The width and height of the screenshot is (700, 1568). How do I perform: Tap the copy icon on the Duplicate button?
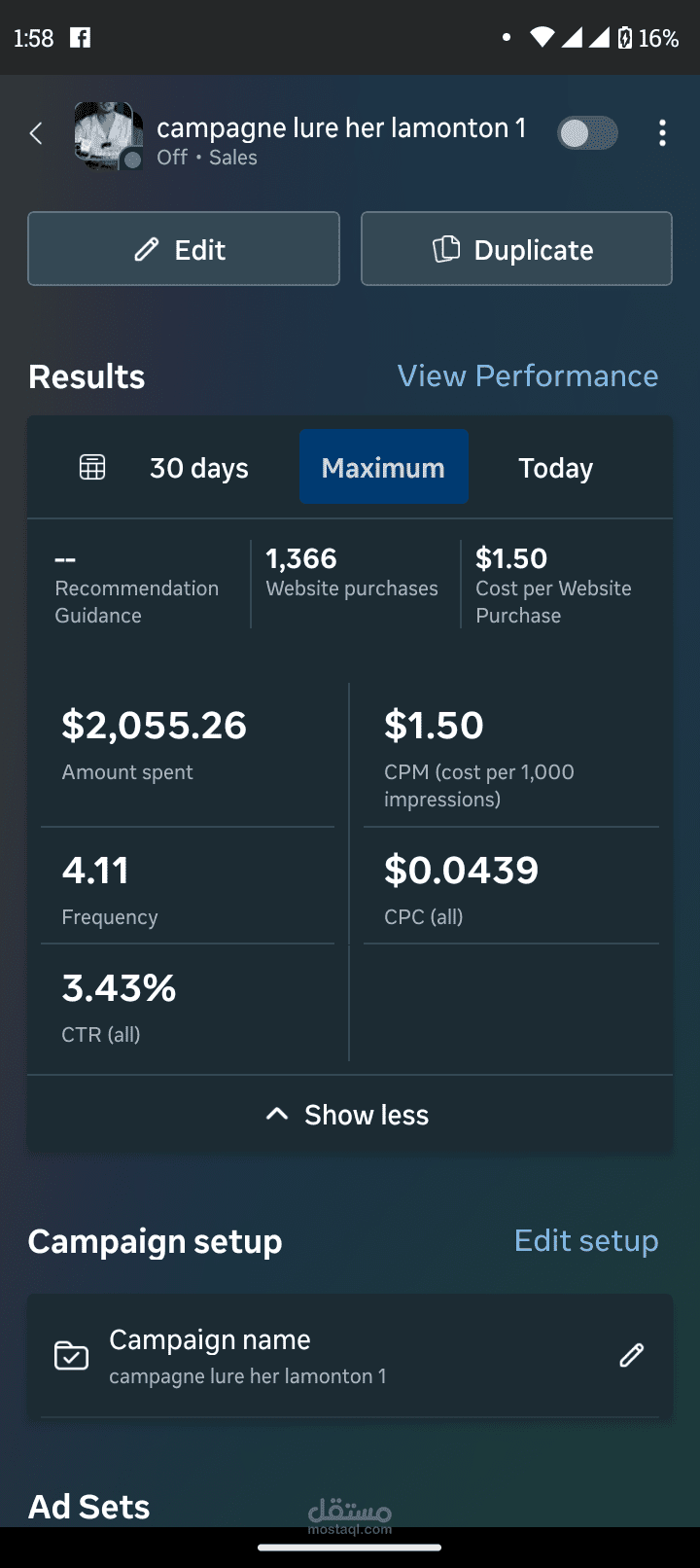[446, 248]
